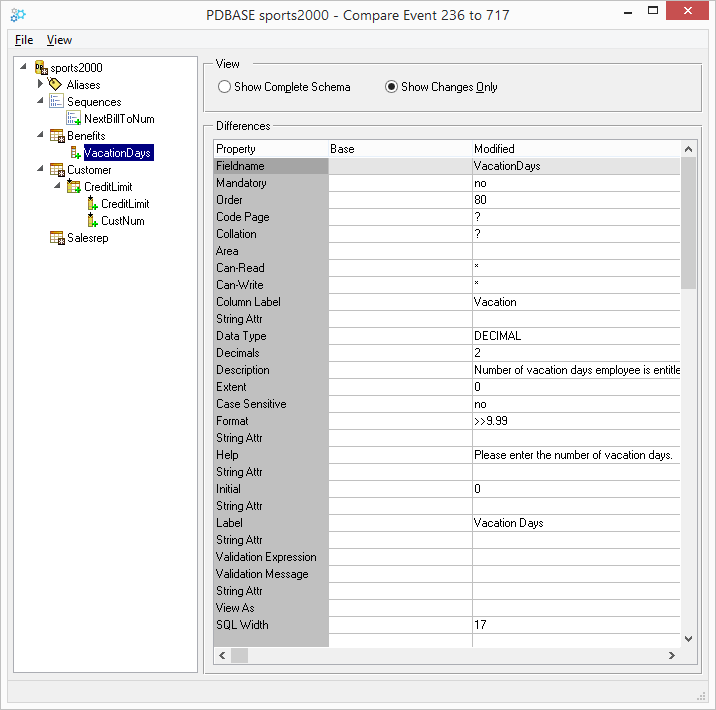Click the Format value >>9.99

point(491,421)
